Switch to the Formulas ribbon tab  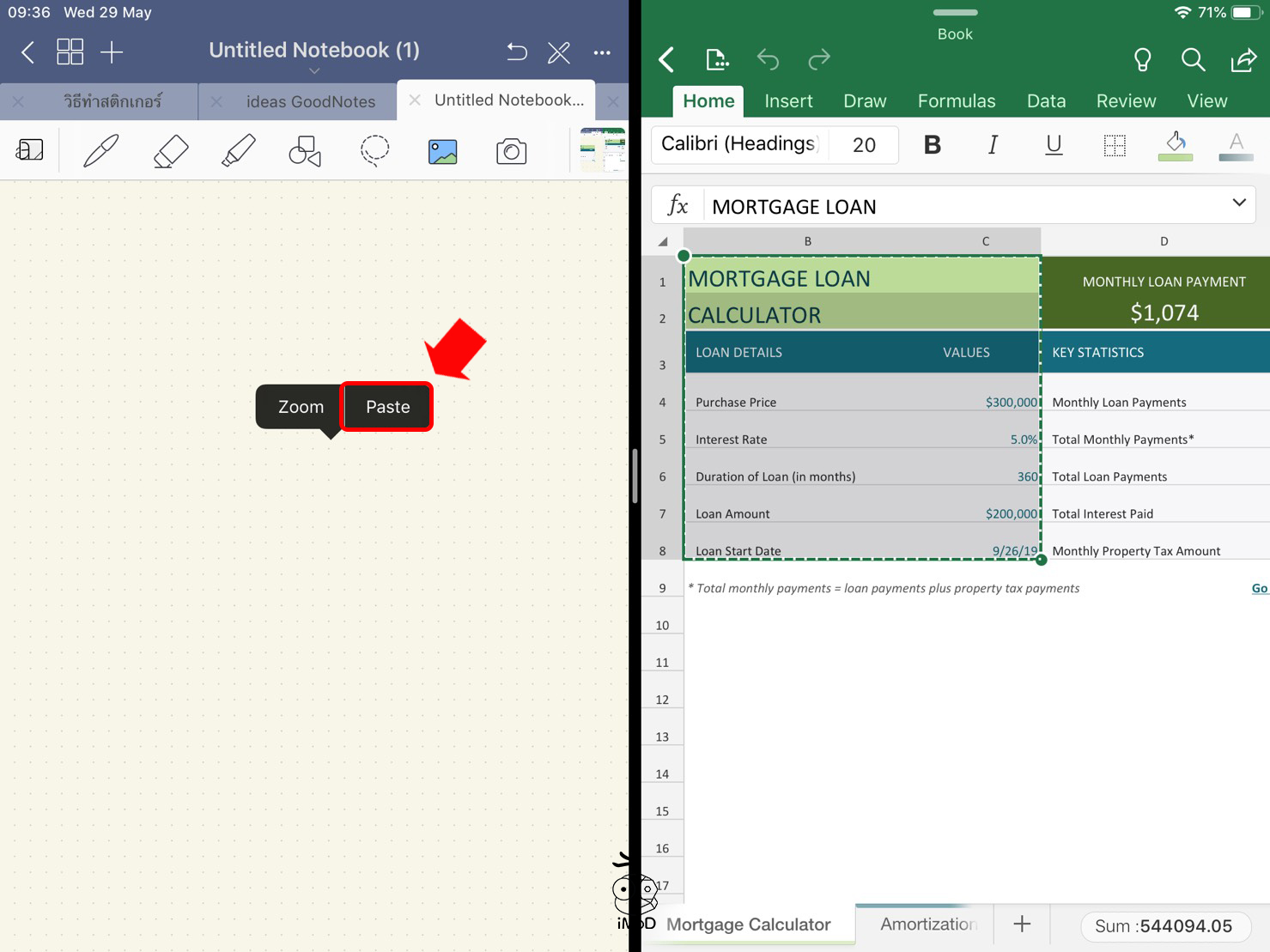956,101
